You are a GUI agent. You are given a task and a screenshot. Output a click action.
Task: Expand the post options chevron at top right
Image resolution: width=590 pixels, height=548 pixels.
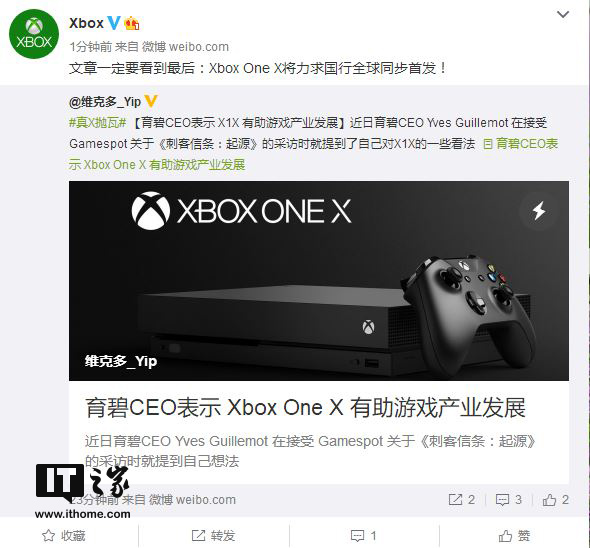[x=563, y=14]
